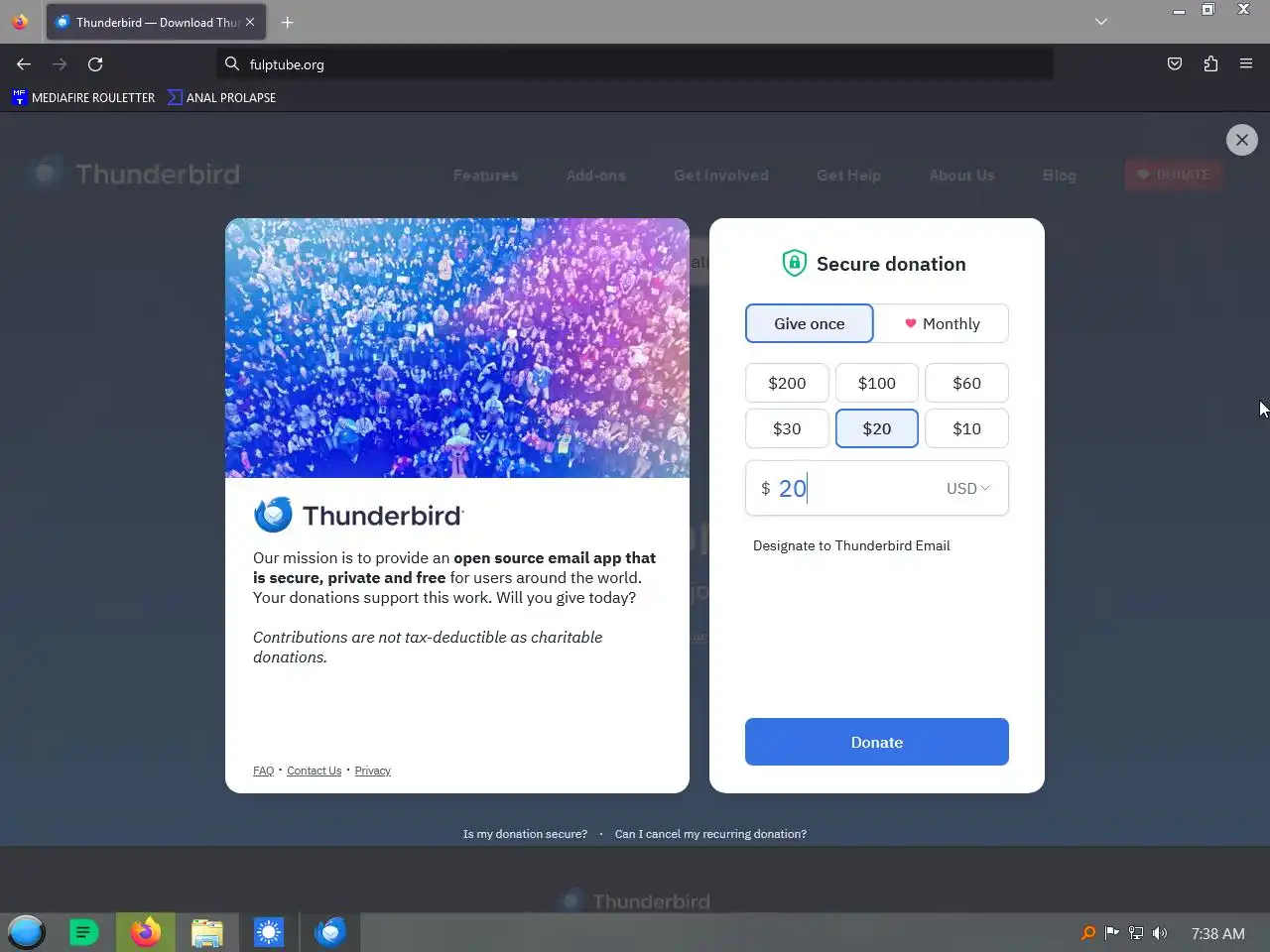Viewport: 1270px width, 952px height.
Task: Click the secure donation shield icon
Action: click(794, 263)
